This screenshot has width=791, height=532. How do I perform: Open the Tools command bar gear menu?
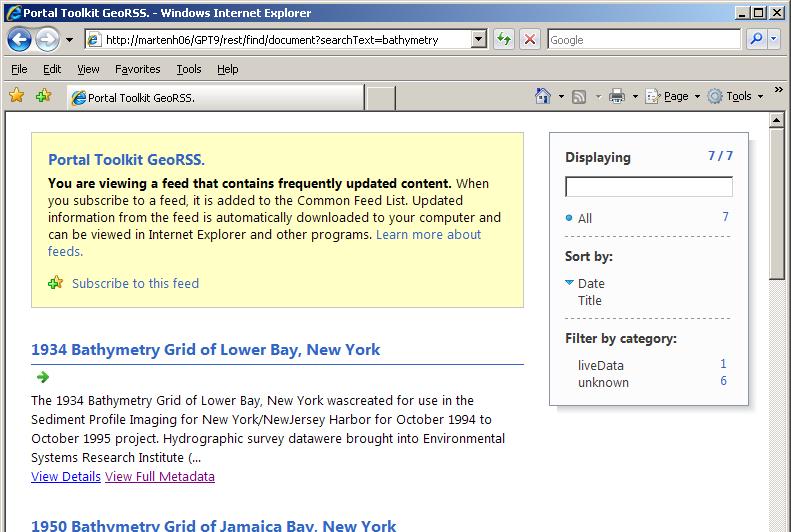click(735, 96)
